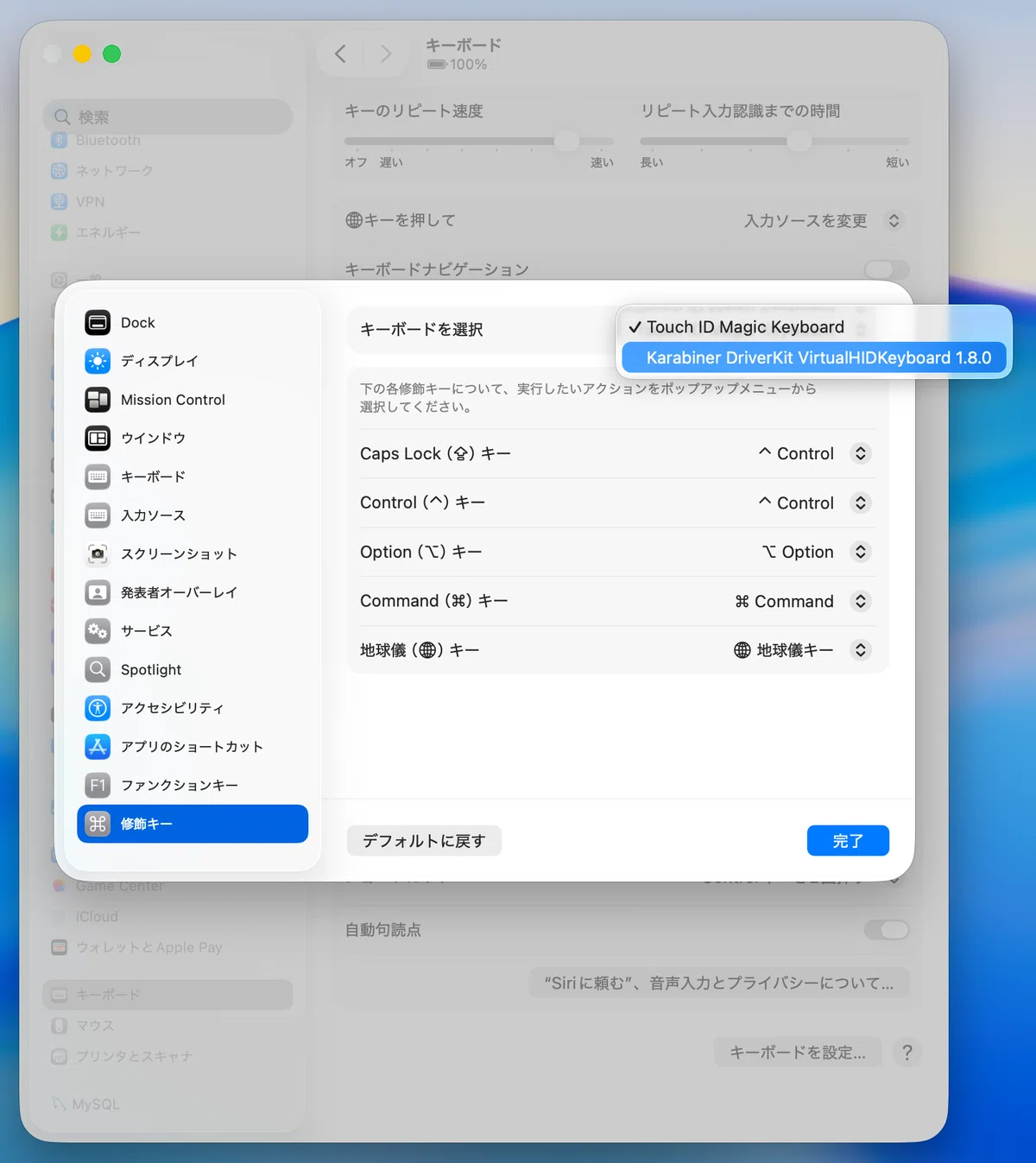Select ファンクションキー text in the list
The image size is (1036, 1163).
[180, 785]
